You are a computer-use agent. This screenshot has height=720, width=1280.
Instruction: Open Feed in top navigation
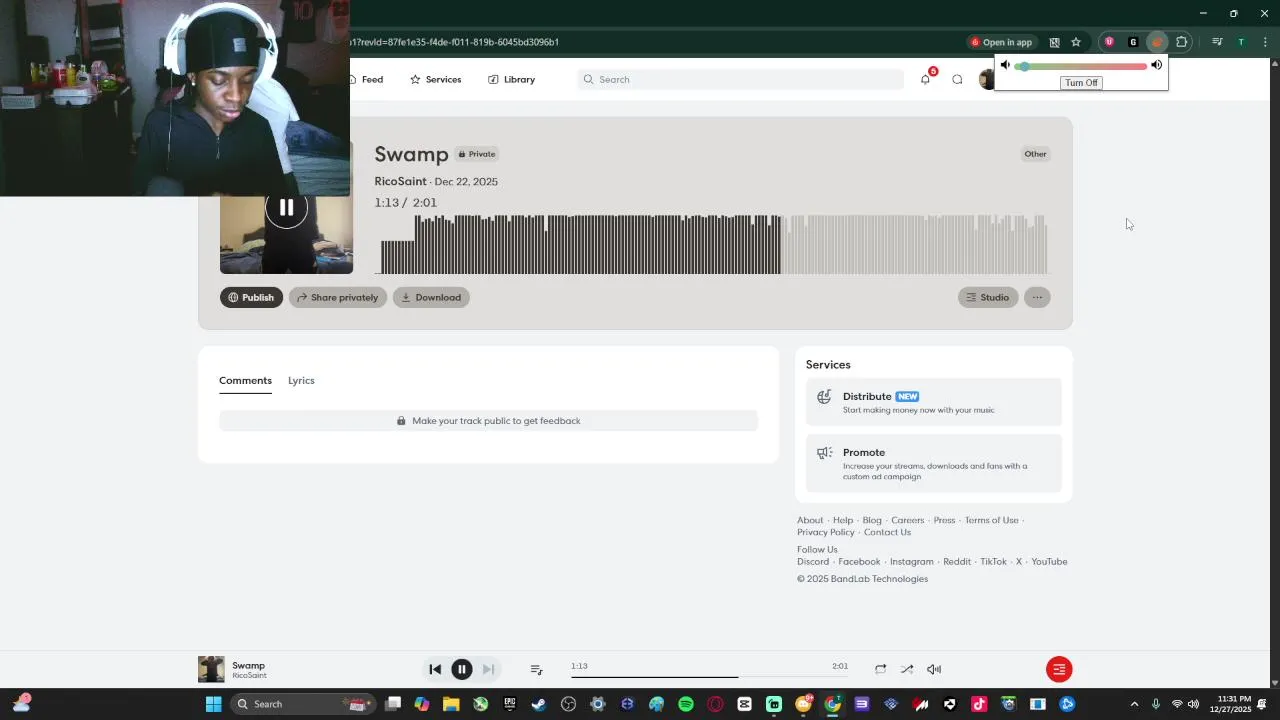click(367, 79)
